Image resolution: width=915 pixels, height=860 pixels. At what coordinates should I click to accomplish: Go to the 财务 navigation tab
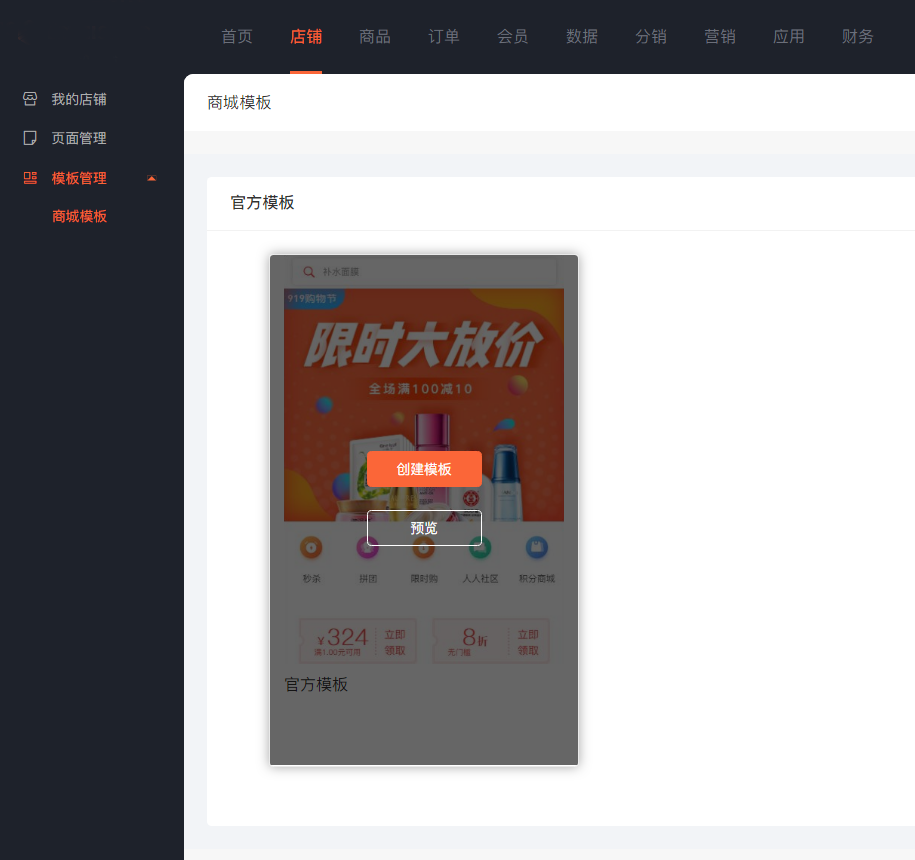click(857, 36)
